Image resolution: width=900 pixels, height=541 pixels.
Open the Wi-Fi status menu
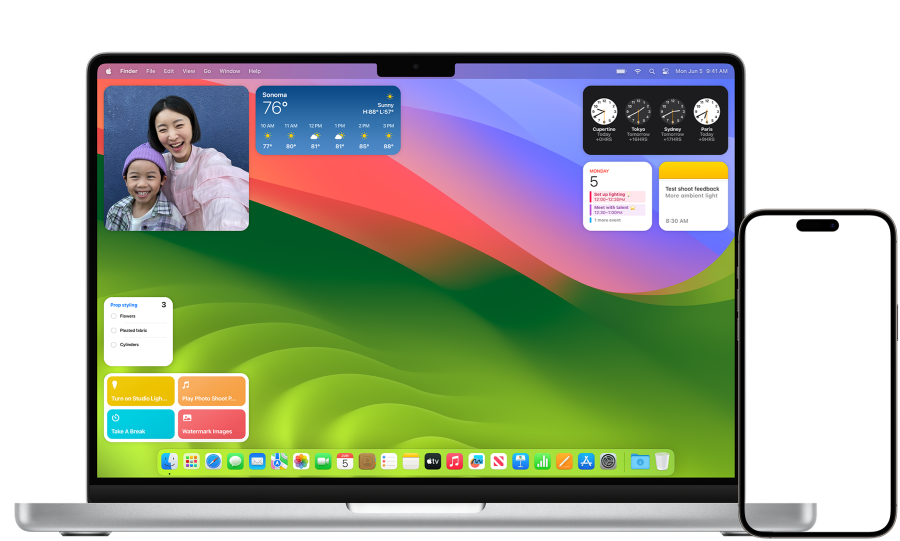click(x=637, y=71)
